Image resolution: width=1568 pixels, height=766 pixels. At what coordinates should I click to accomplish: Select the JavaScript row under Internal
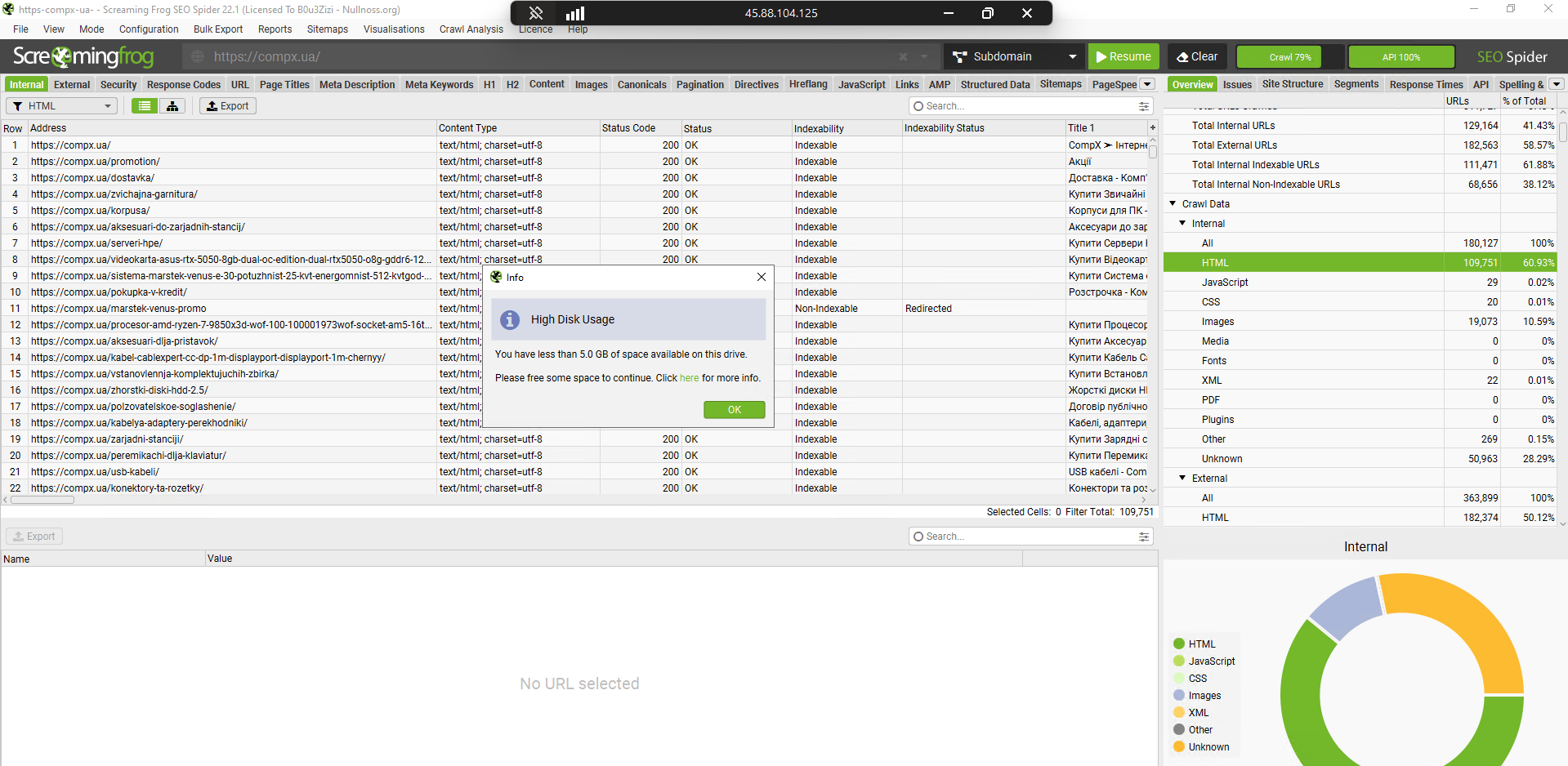1360,283
